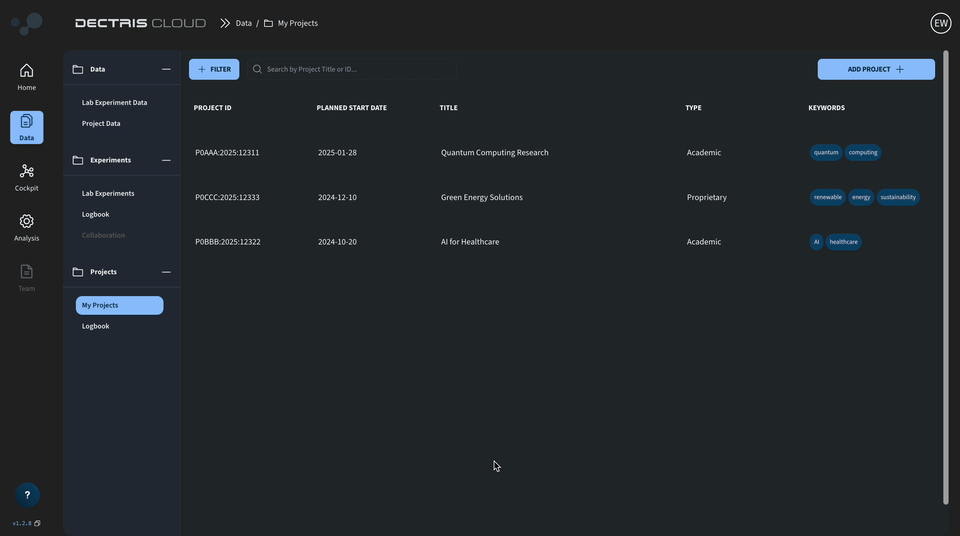Click the Dectris Cloud logo dots

tap(27, 23)
